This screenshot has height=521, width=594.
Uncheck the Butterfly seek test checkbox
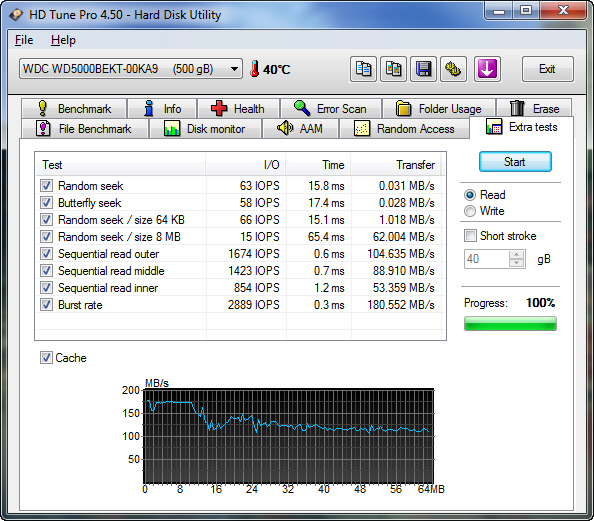tap(46, 203)
